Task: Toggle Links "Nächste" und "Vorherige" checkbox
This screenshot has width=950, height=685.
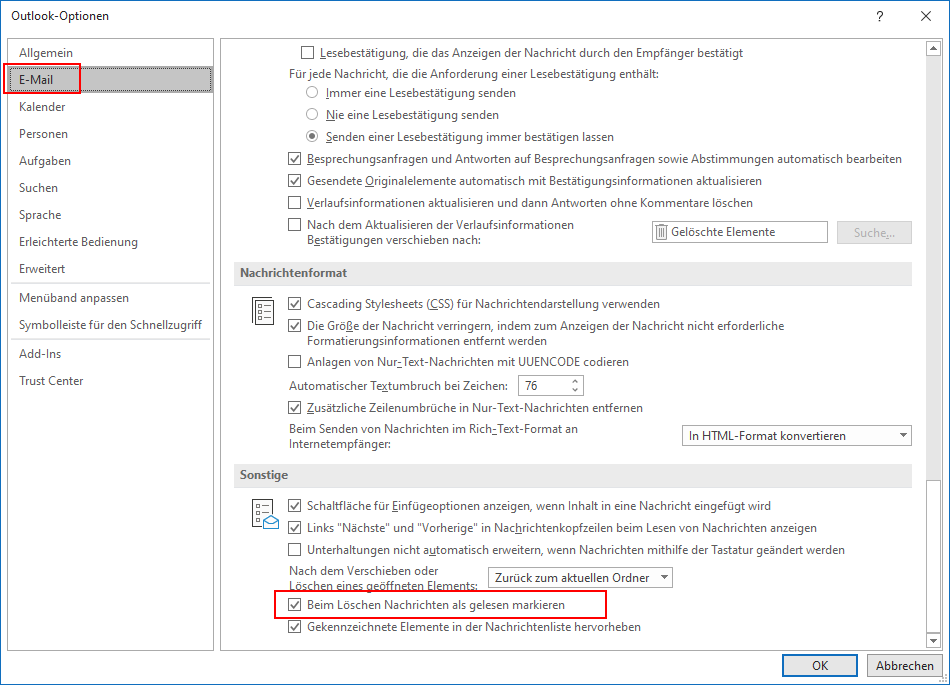Action: click(x=294, y=528)
